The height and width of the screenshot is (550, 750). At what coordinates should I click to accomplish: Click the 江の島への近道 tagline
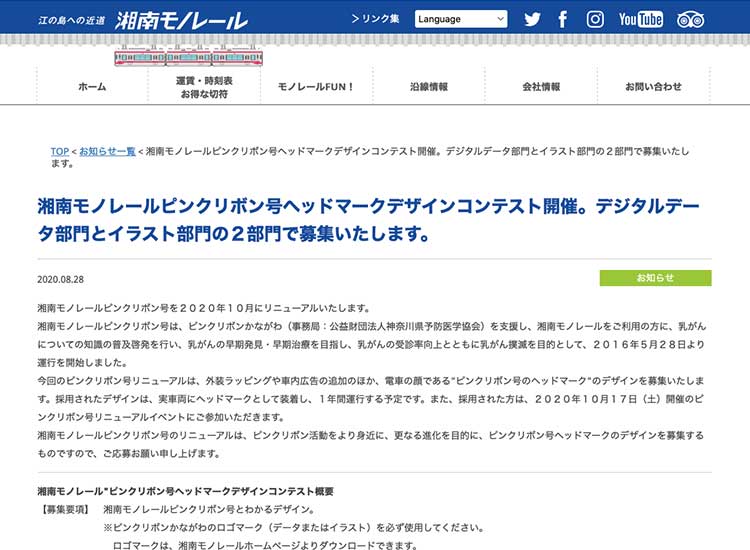[72, 21]
